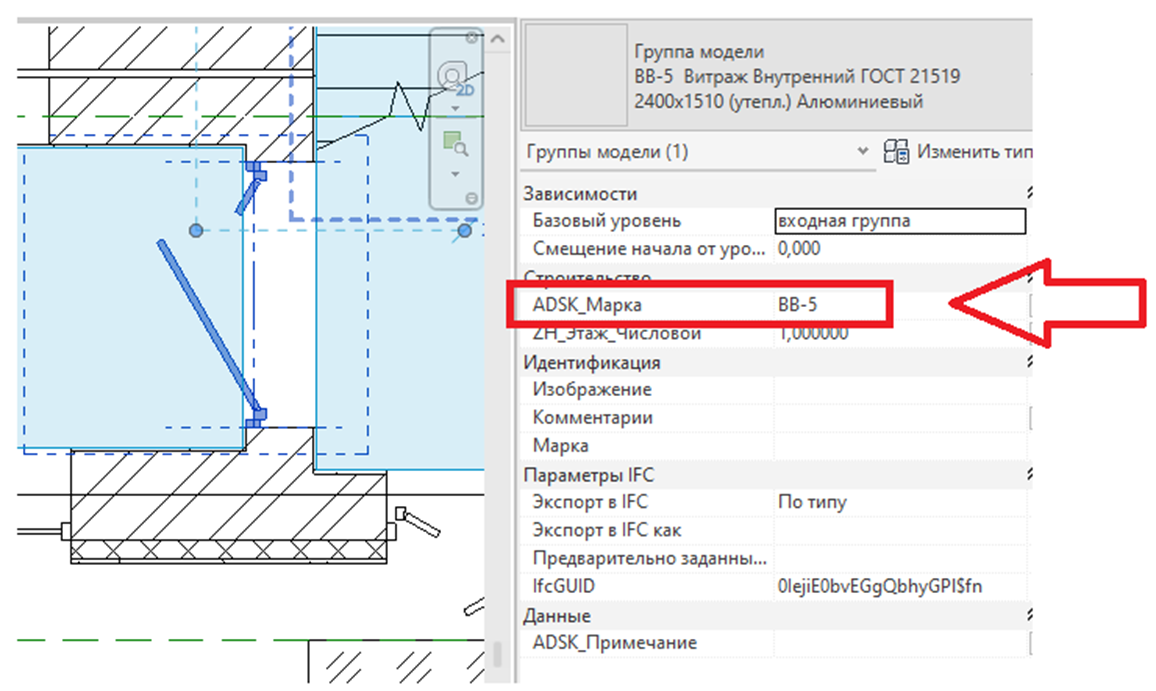Click the Экспорт в IFC как value cell
The width and height of the screenshot is (1156, 691).
coord(900,530)
